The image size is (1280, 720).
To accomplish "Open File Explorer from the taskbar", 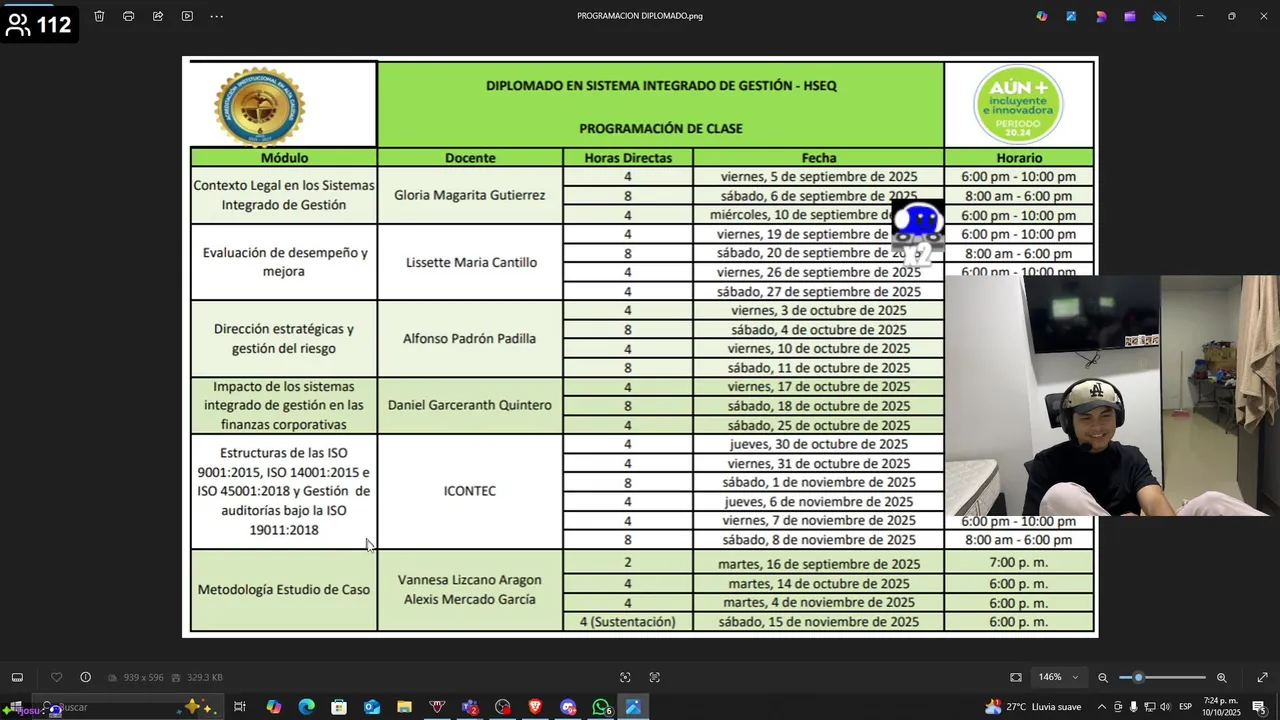I will [404, 707].
